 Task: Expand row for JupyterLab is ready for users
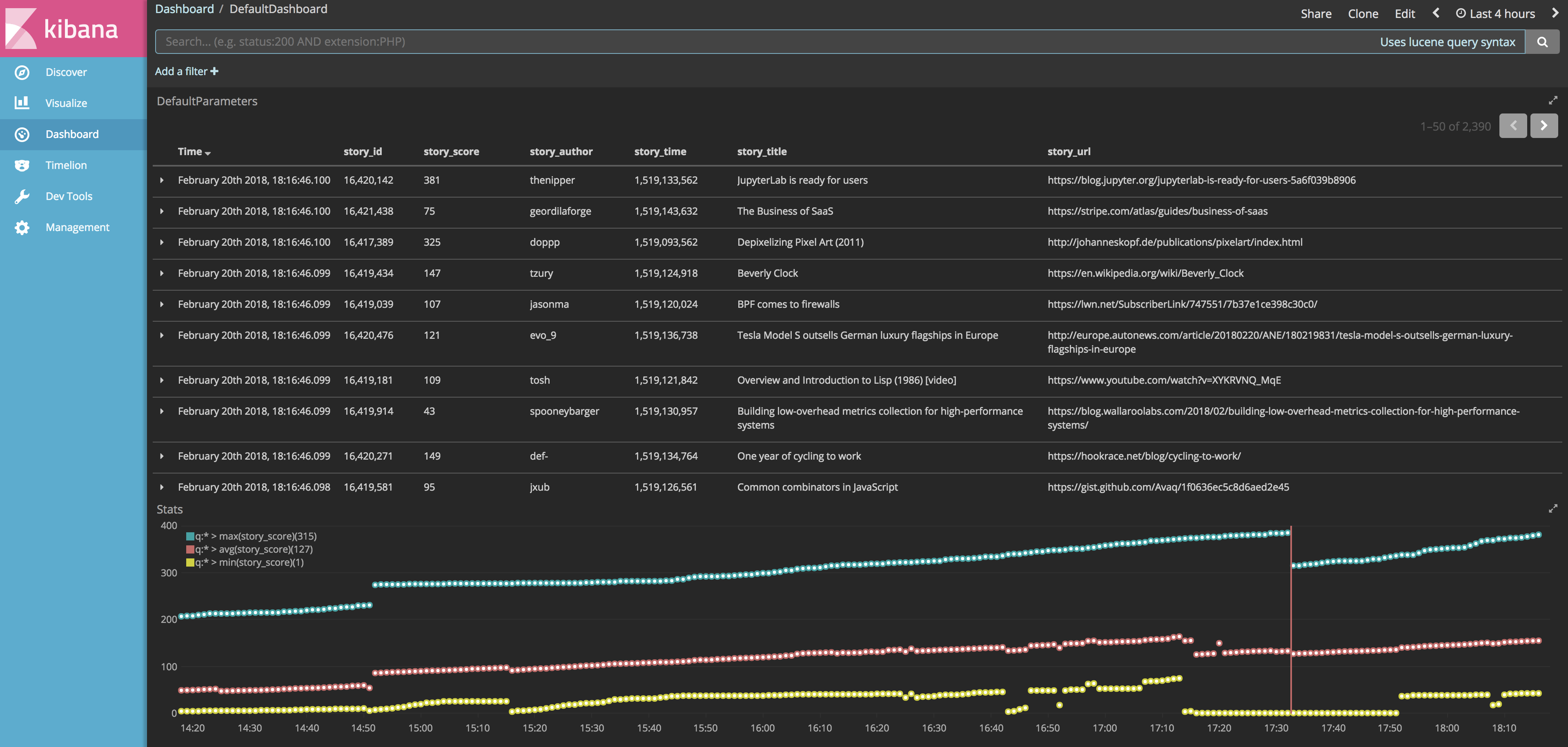point(161,181)
